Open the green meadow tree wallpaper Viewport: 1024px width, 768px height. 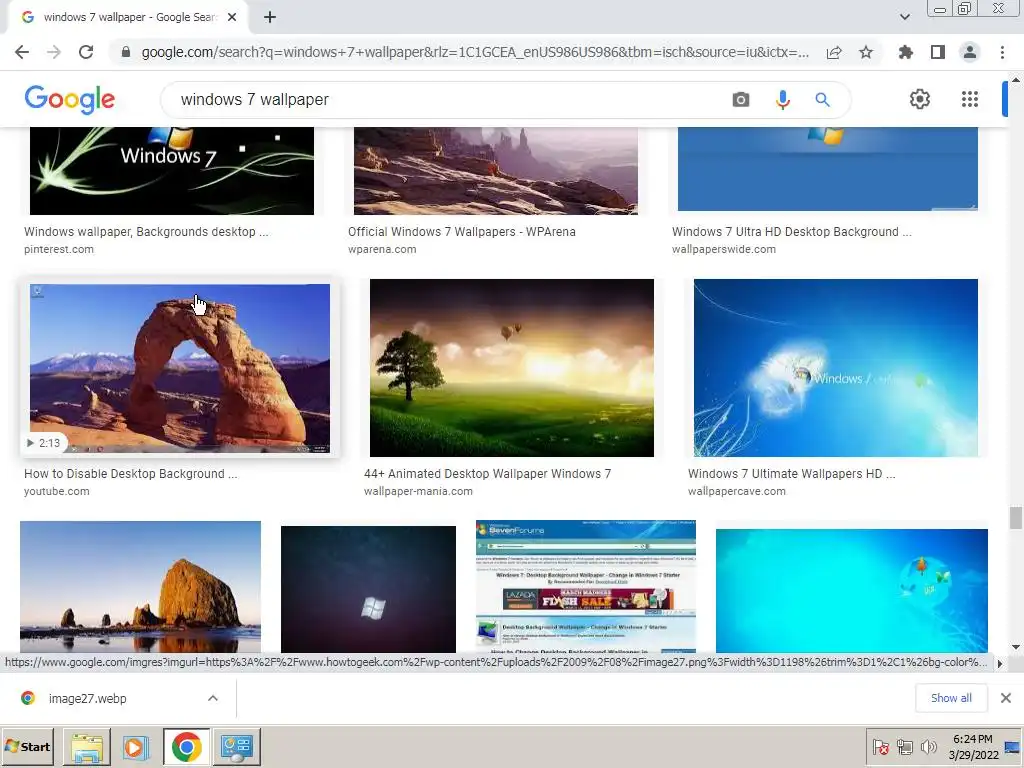(x=511, y=368)
